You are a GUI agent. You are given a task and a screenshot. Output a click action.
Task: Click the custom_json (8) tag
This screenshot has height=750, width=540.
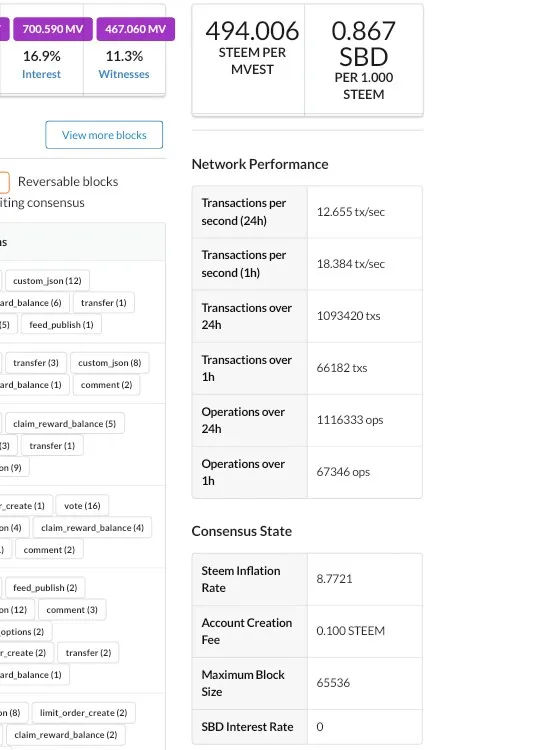[x=110, y=363]
